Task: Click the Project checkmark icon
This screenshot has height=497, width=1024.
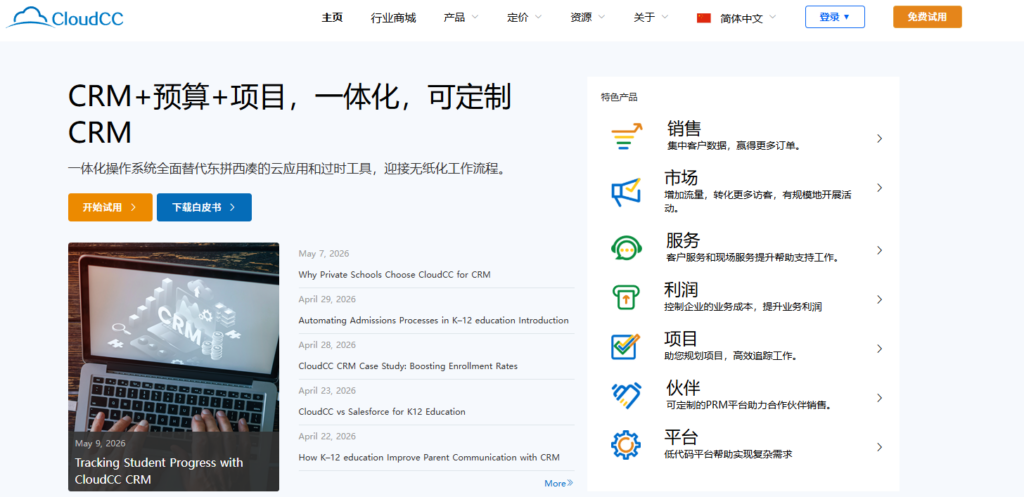Action: coord(626,346)
